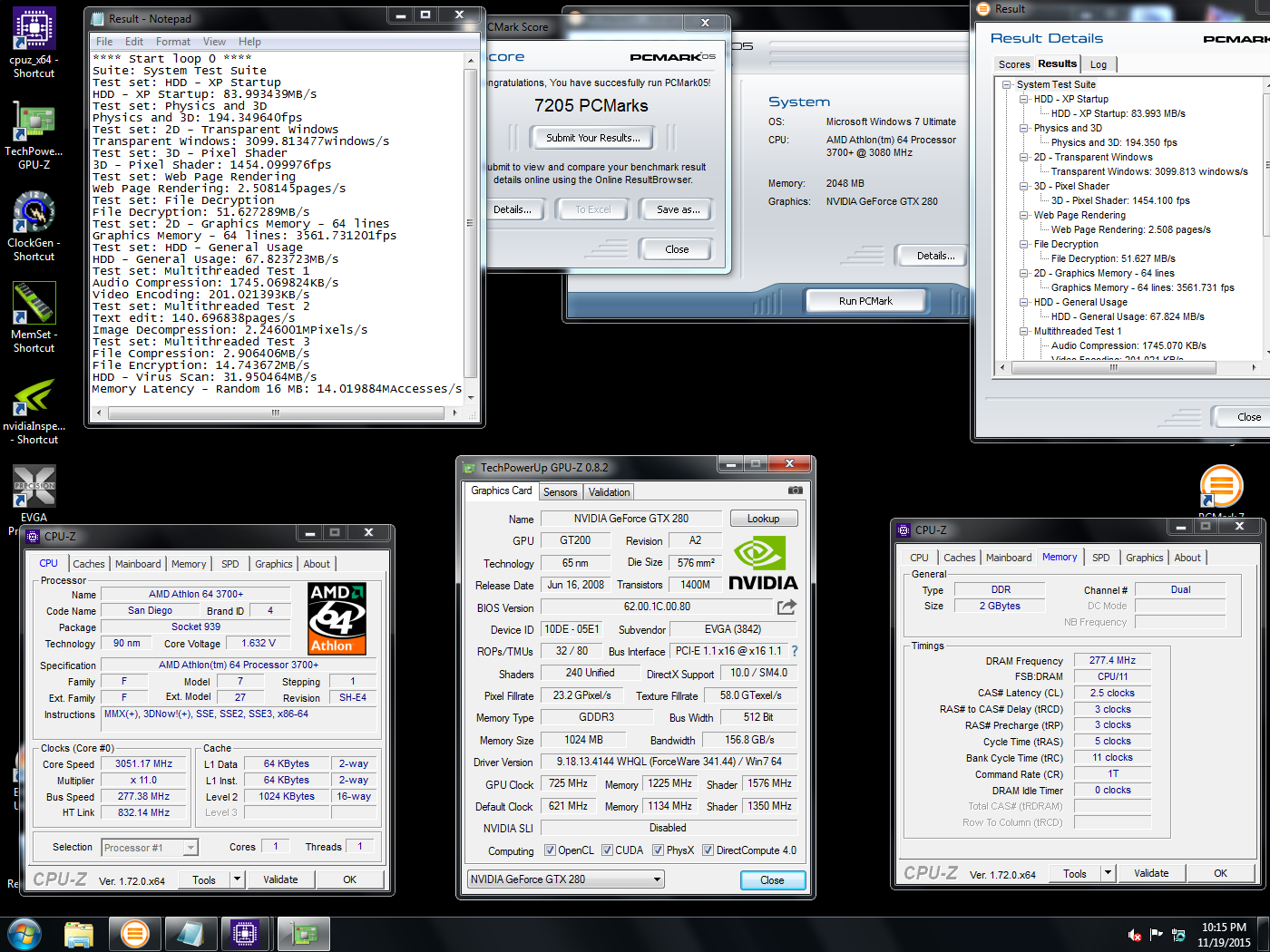This screenshot has height=952, width=1270.
Task: Click the Run PCMark button
Action: pyautogui.click(x=865, y=301)
